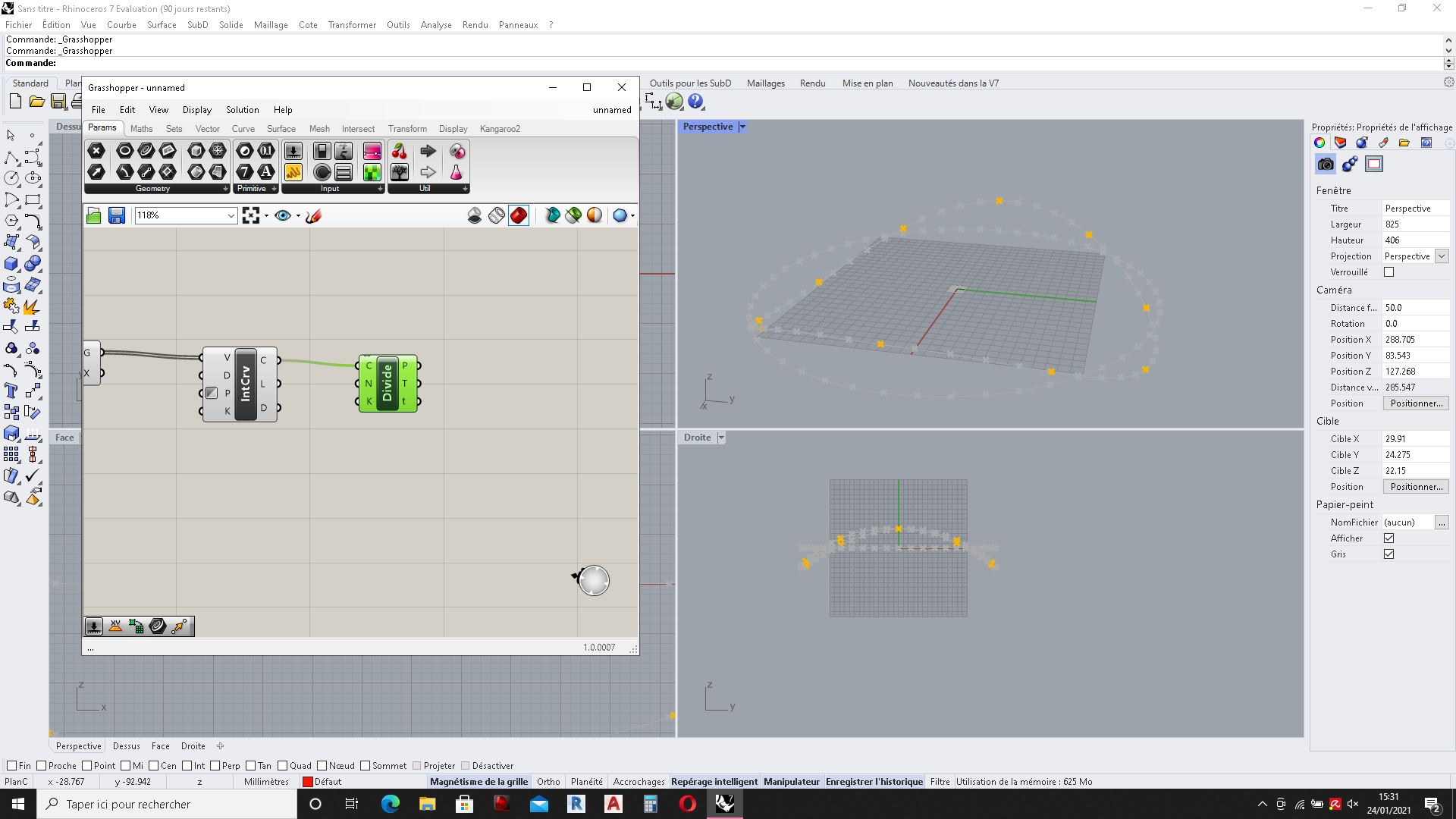Toggle the Verrouillé checkbox

click(1389, 272)
